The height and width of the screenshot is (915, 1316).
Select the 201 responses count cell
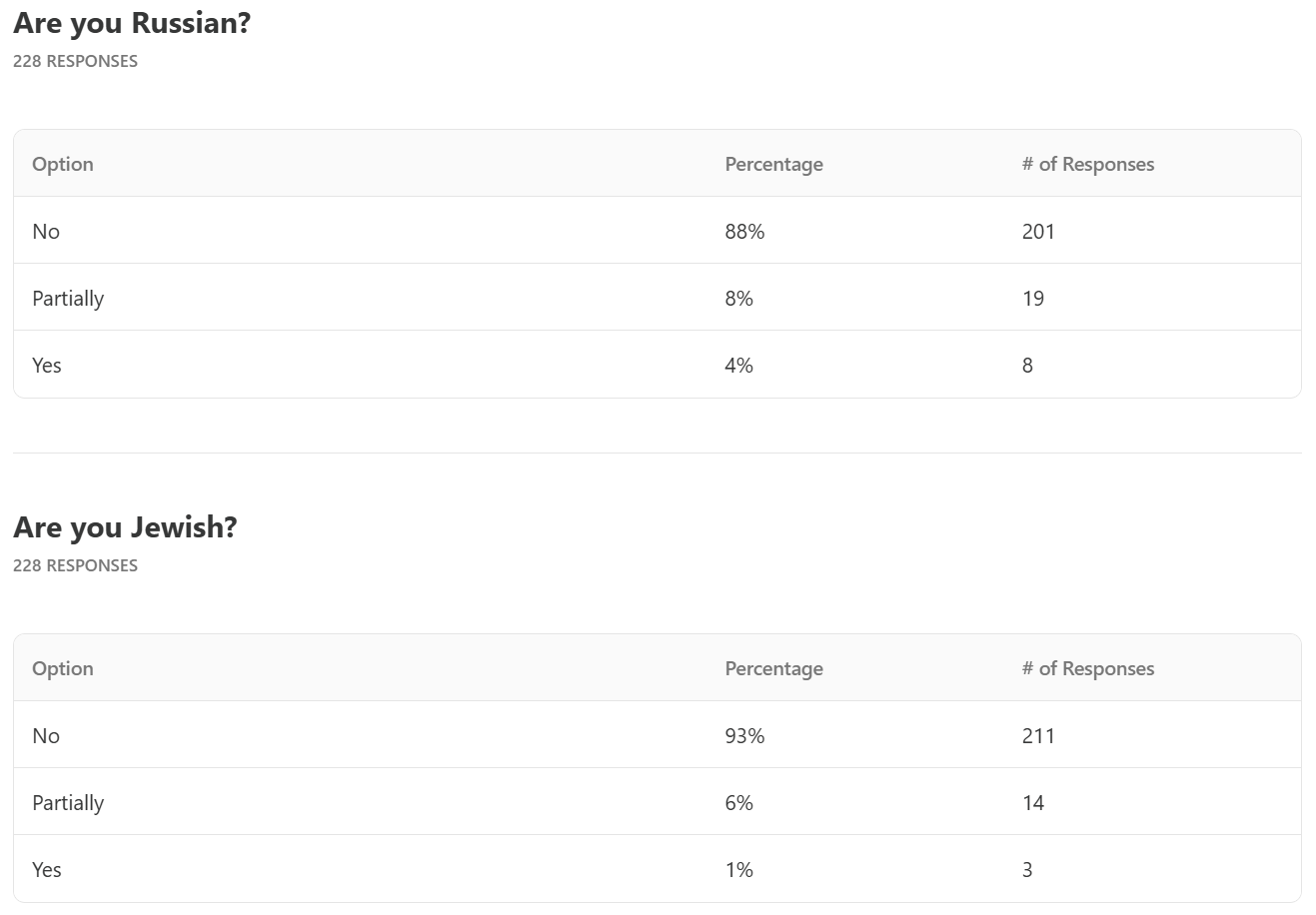click(1038, 232)
